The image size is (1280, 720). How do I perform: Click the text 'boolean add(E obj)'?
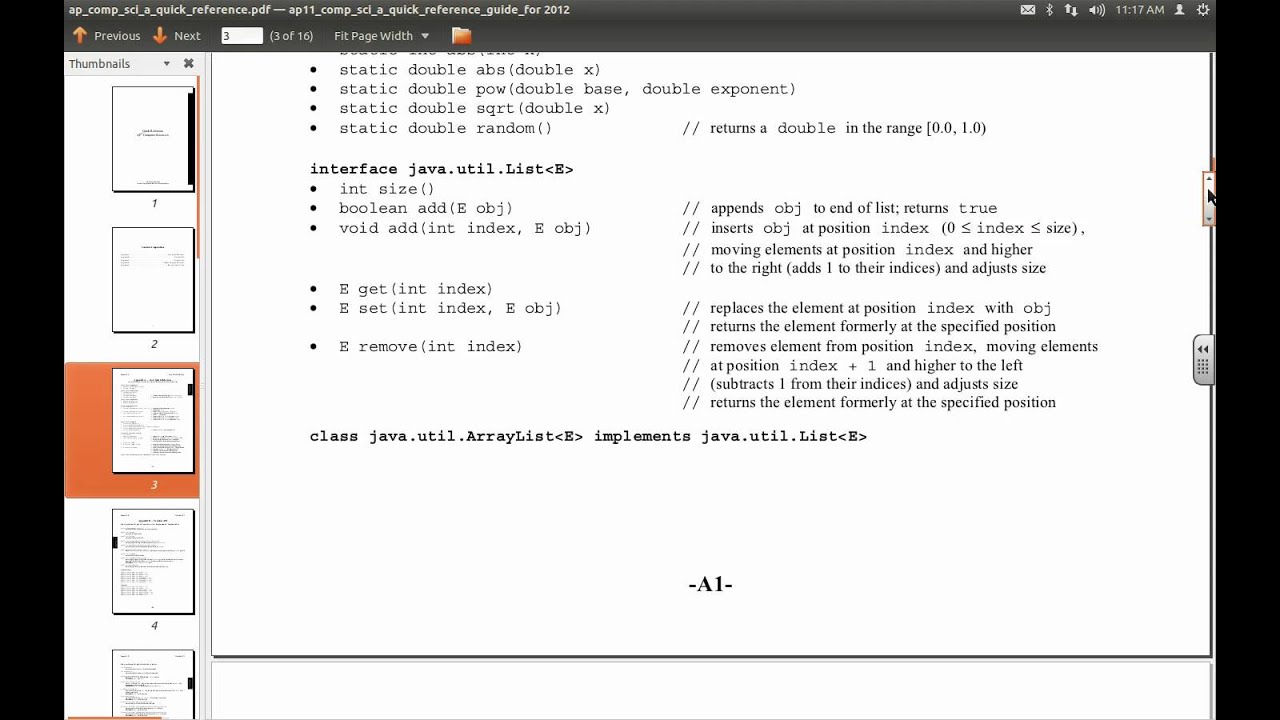coord(425,208)
